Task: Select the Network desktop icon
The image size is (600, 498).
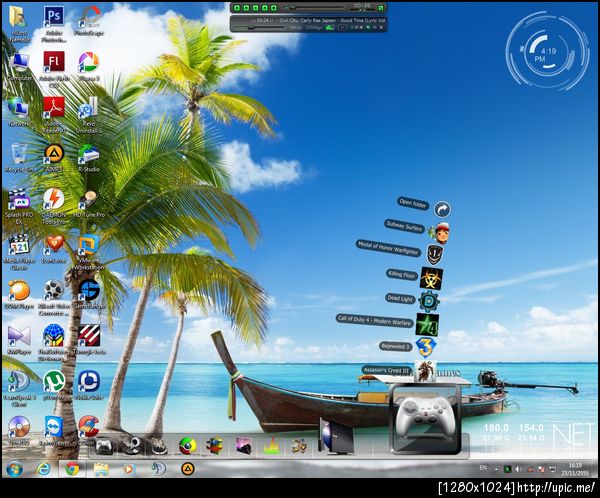Action: pyautogui.click(x=19, y=112)
